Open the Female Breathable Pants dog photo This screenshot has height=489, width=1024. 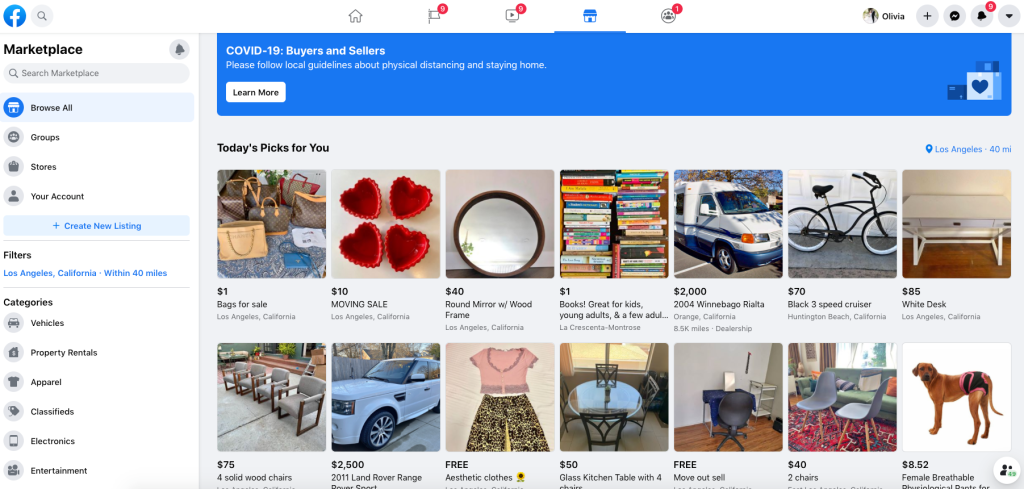[x=957, y=397]
